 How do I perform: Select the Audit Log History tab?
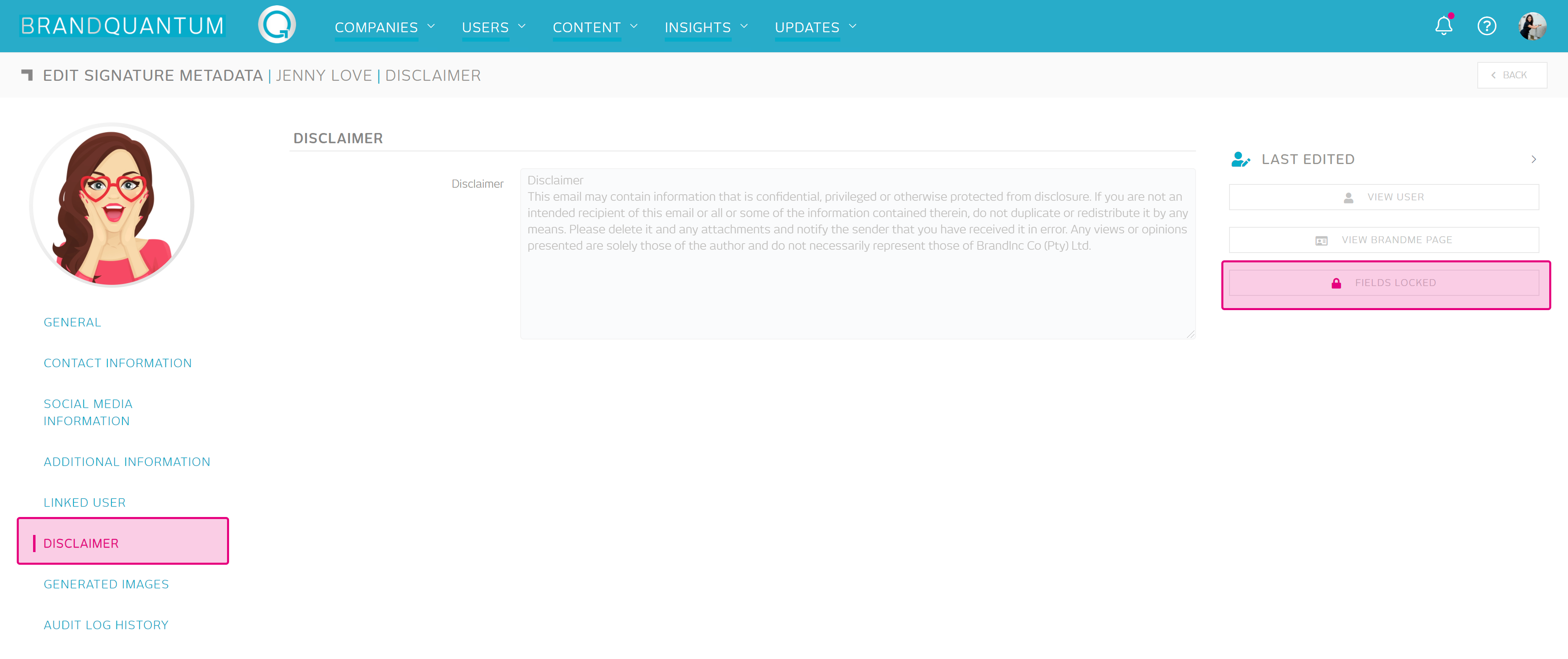(106, 625)
